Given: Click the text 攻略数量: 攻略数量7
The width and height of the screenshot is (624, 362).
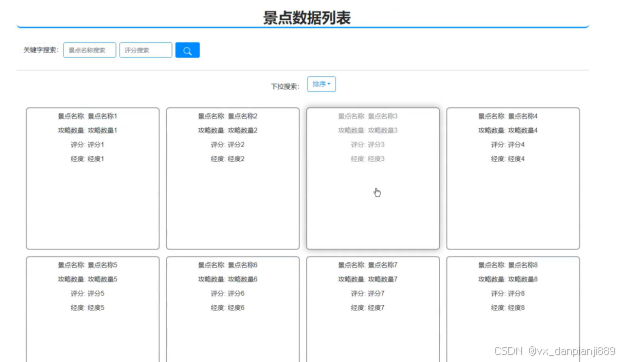Looking at the screenshot, I should pyautogui.click(x=368, y=279).
